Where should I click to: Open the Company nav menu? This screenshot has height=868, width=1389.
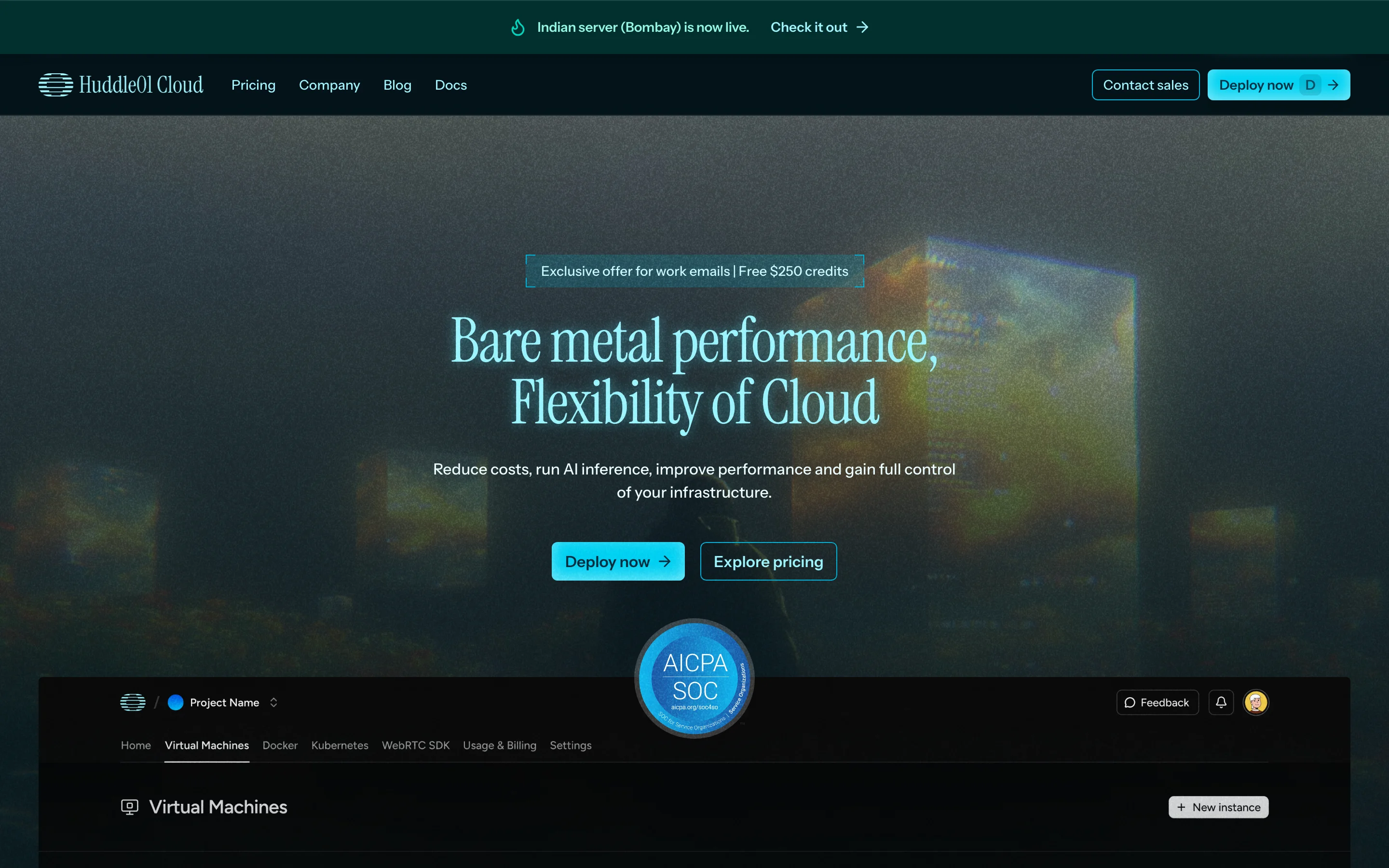pyautogui.click(x=329, y=85)
